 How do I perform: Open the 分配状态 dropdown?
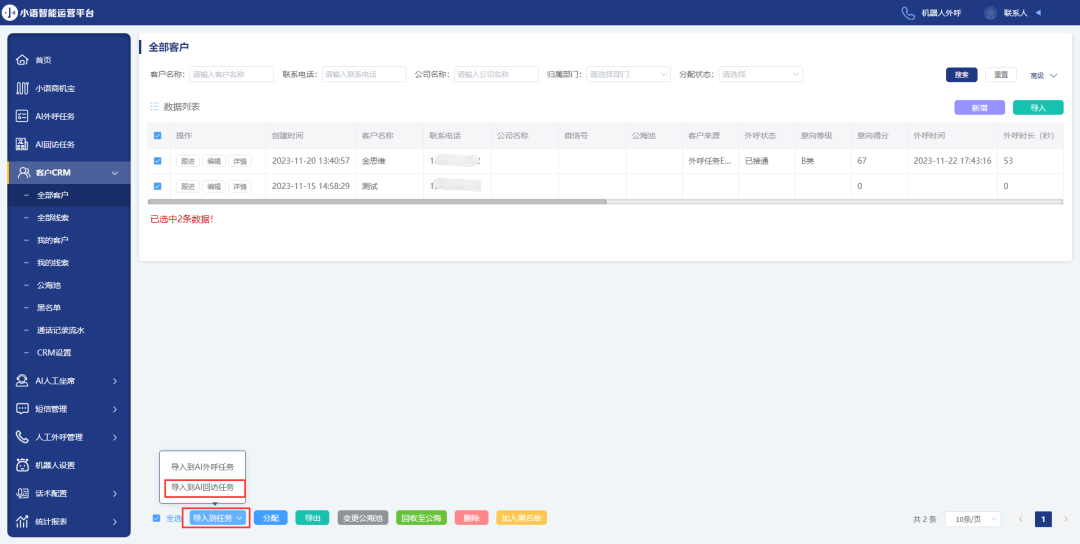tap(760, 74)
